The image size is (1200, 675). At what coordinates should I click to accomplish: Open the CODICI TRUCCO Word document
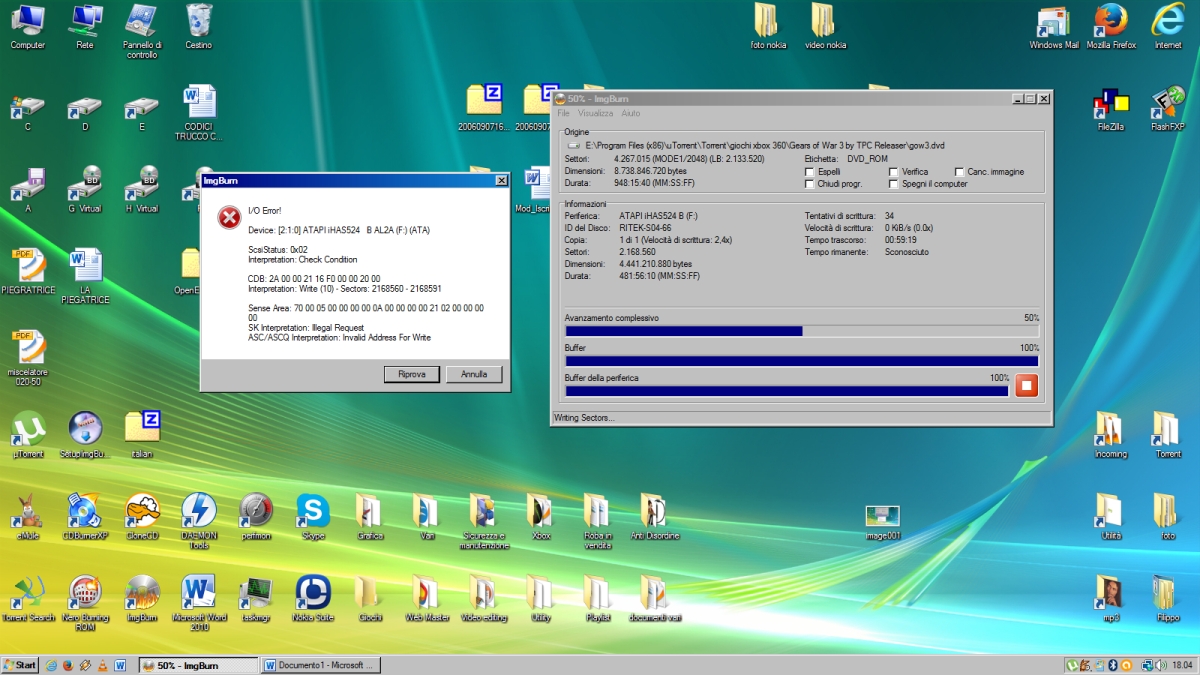pyautogui.click(x=198, y=113)
